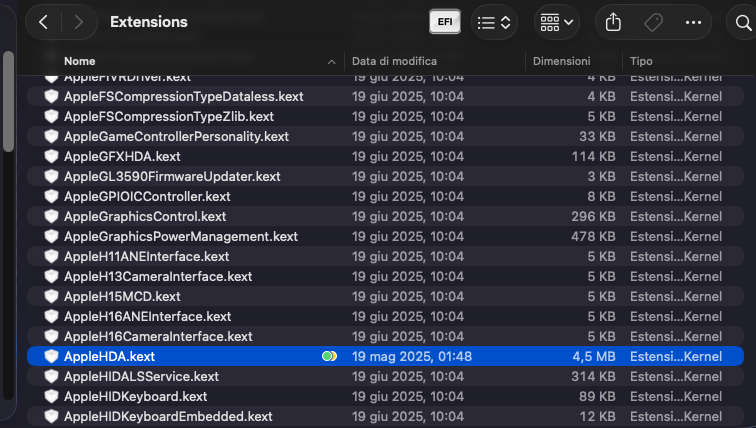Click the shield icon of AppleGraphicsPowerManagement.kext
Image resolution: width=756 pixels, height=428 pixels.
[51, 237]
